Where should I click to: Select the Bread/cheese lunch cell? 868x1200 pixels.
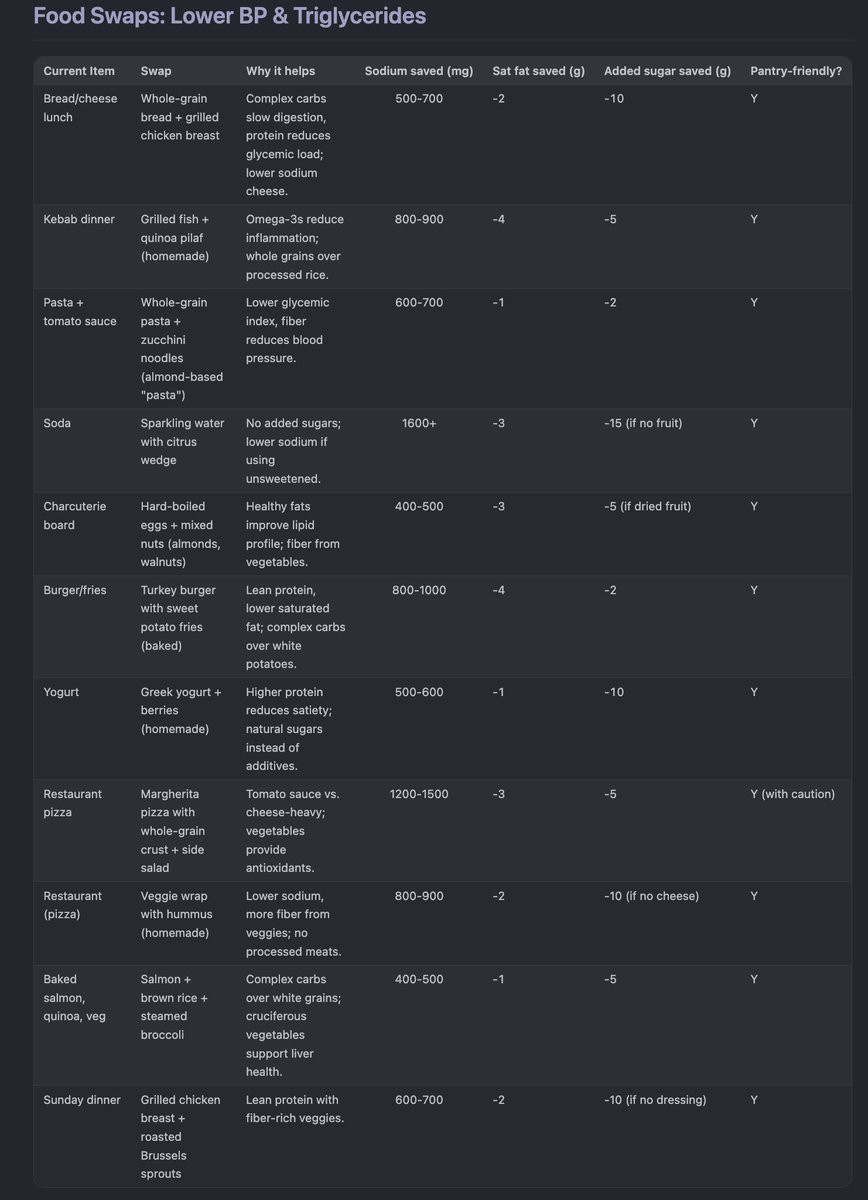pos(72,108)
